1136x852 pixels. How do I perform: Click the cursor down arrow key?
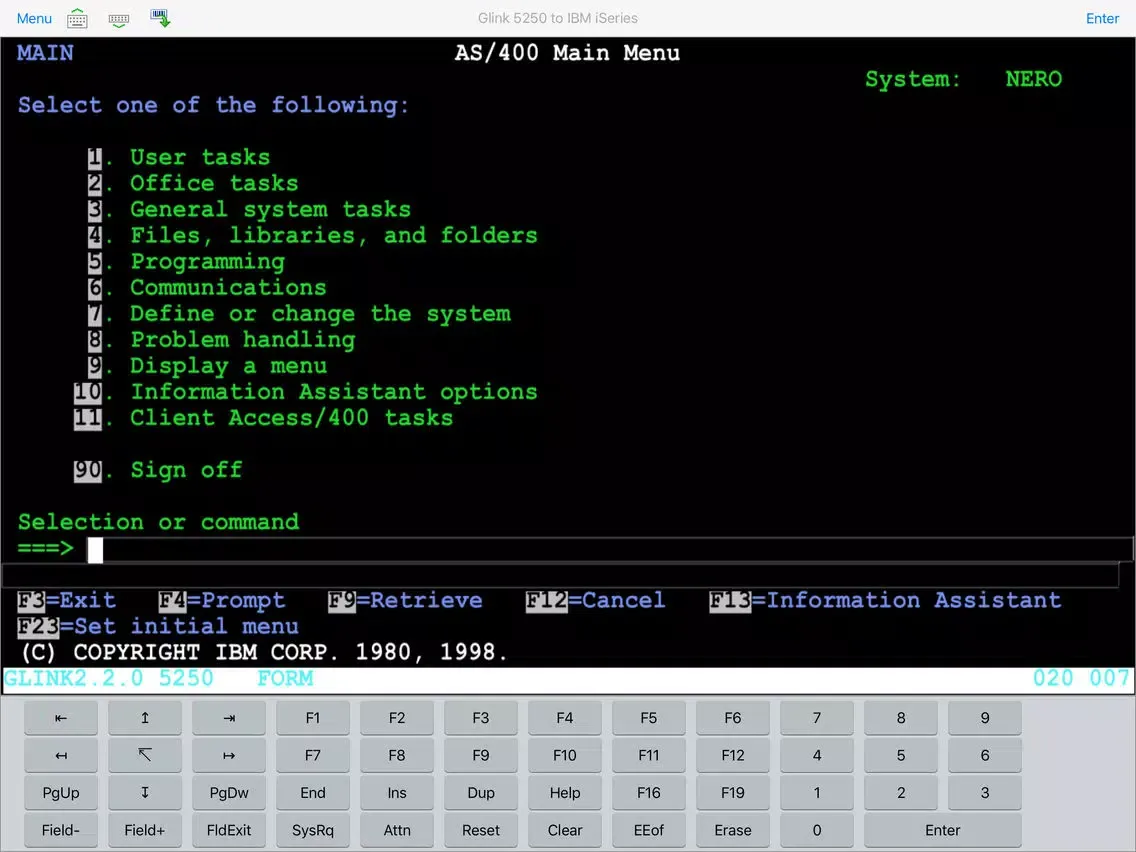coord(145,793)
